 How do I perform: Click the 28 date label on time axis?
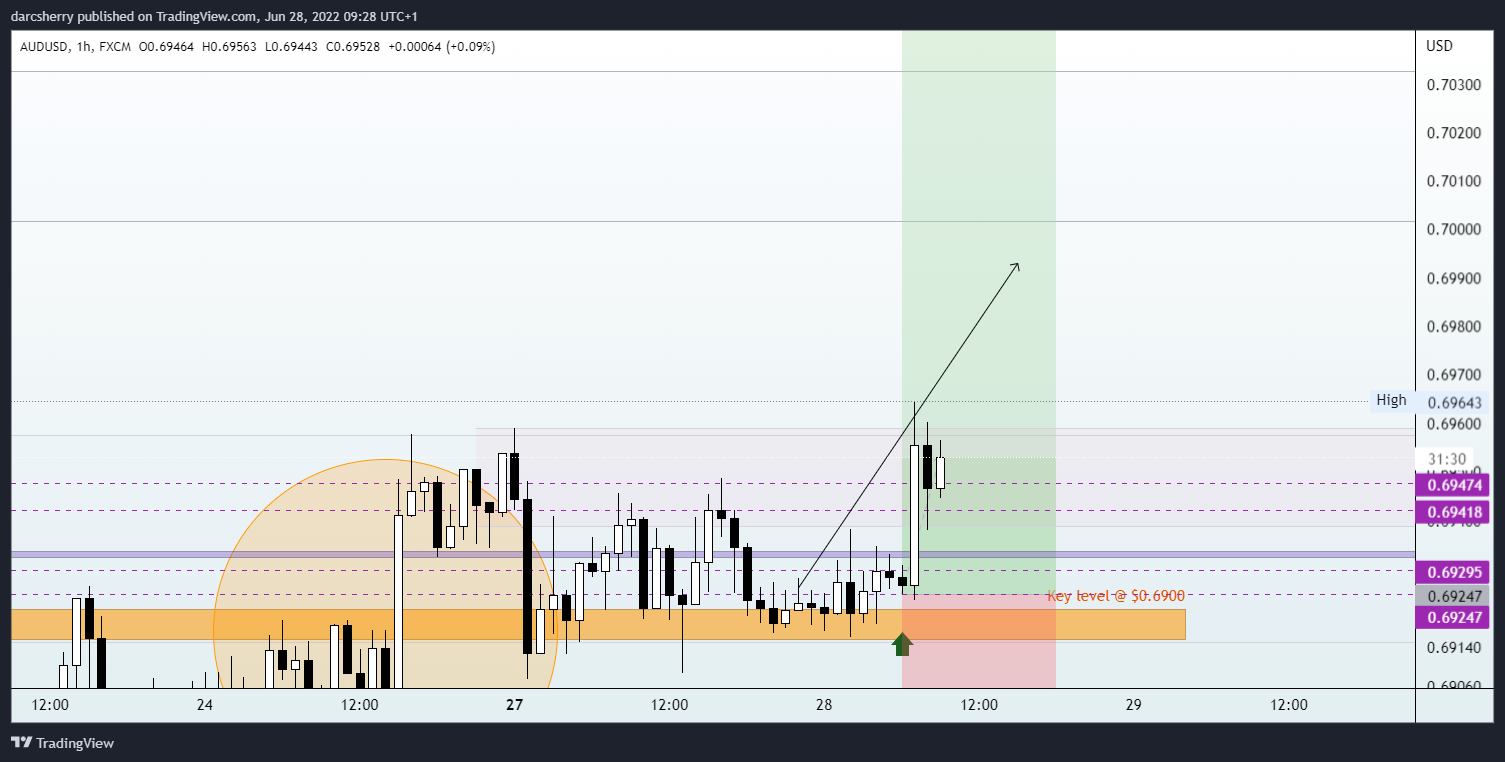(824, 705)
